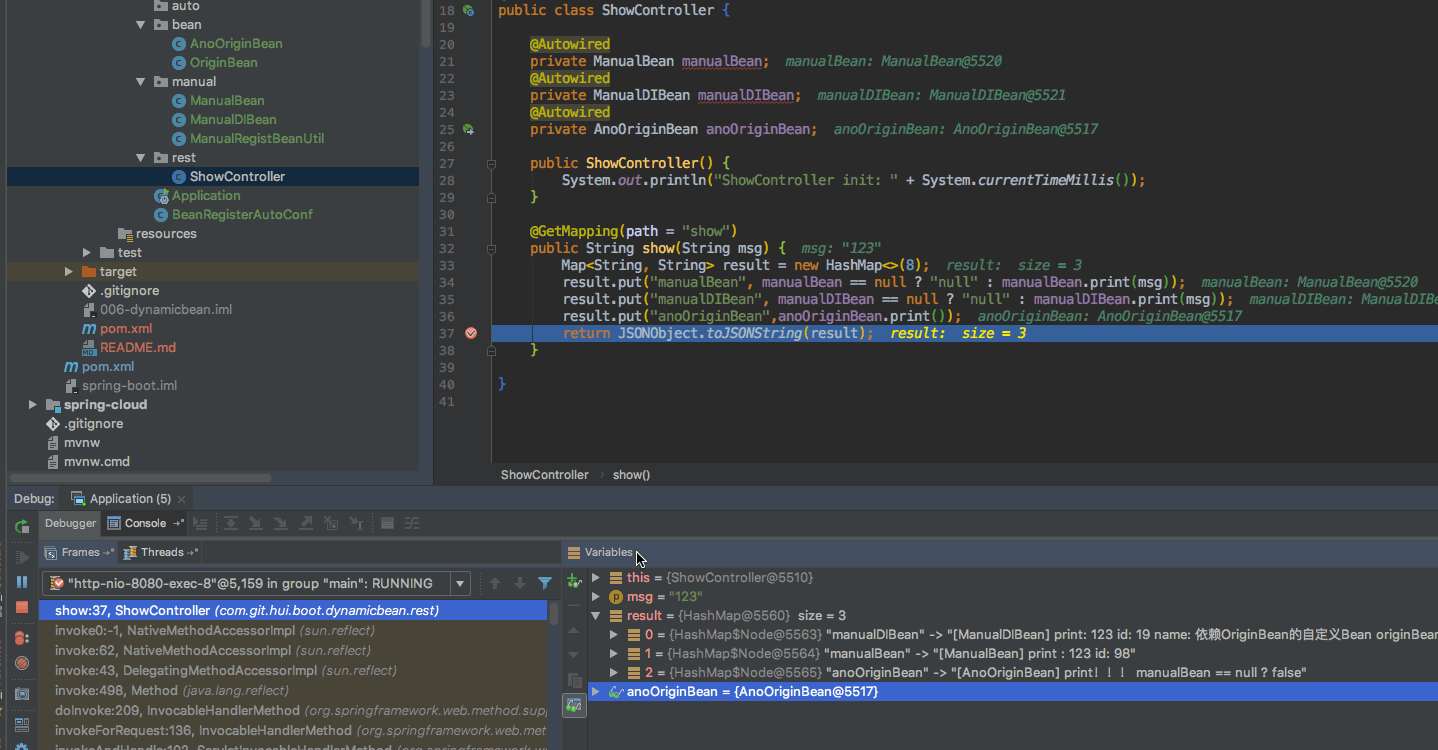Viewport: 1438px width, 750px height.
Task: Resume program execution
Action: point(21,556)
